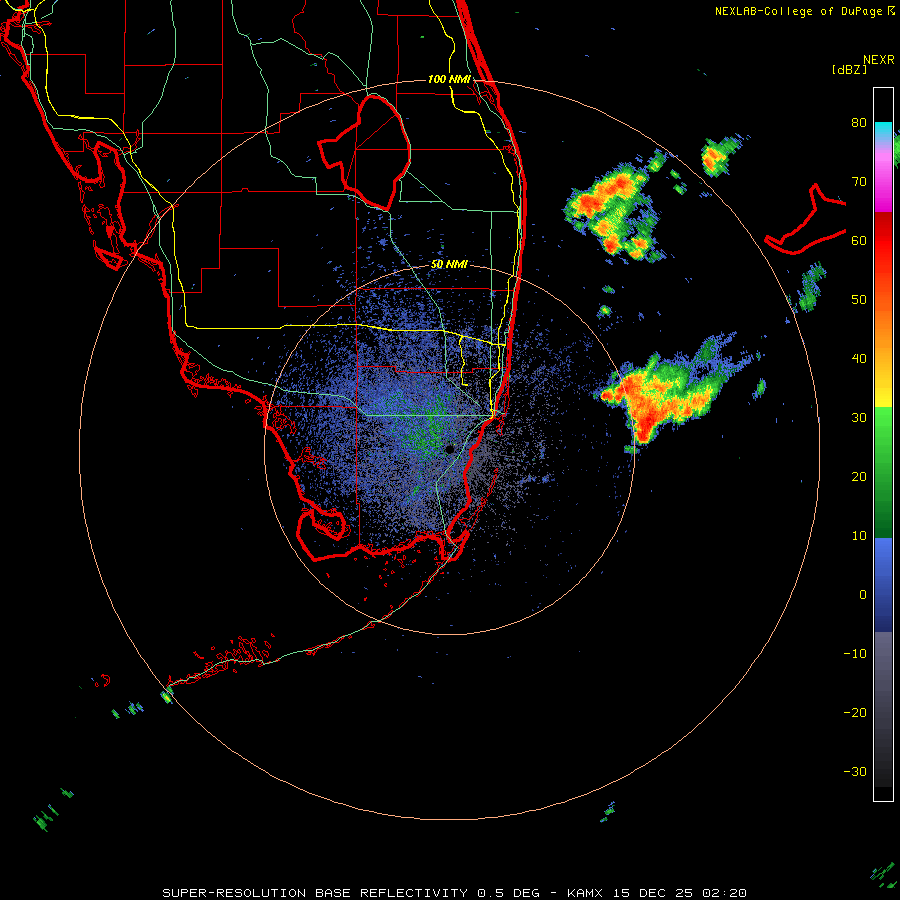Click the 100 NMI range ring label
The image size is (900, 900).
[449, 79]
